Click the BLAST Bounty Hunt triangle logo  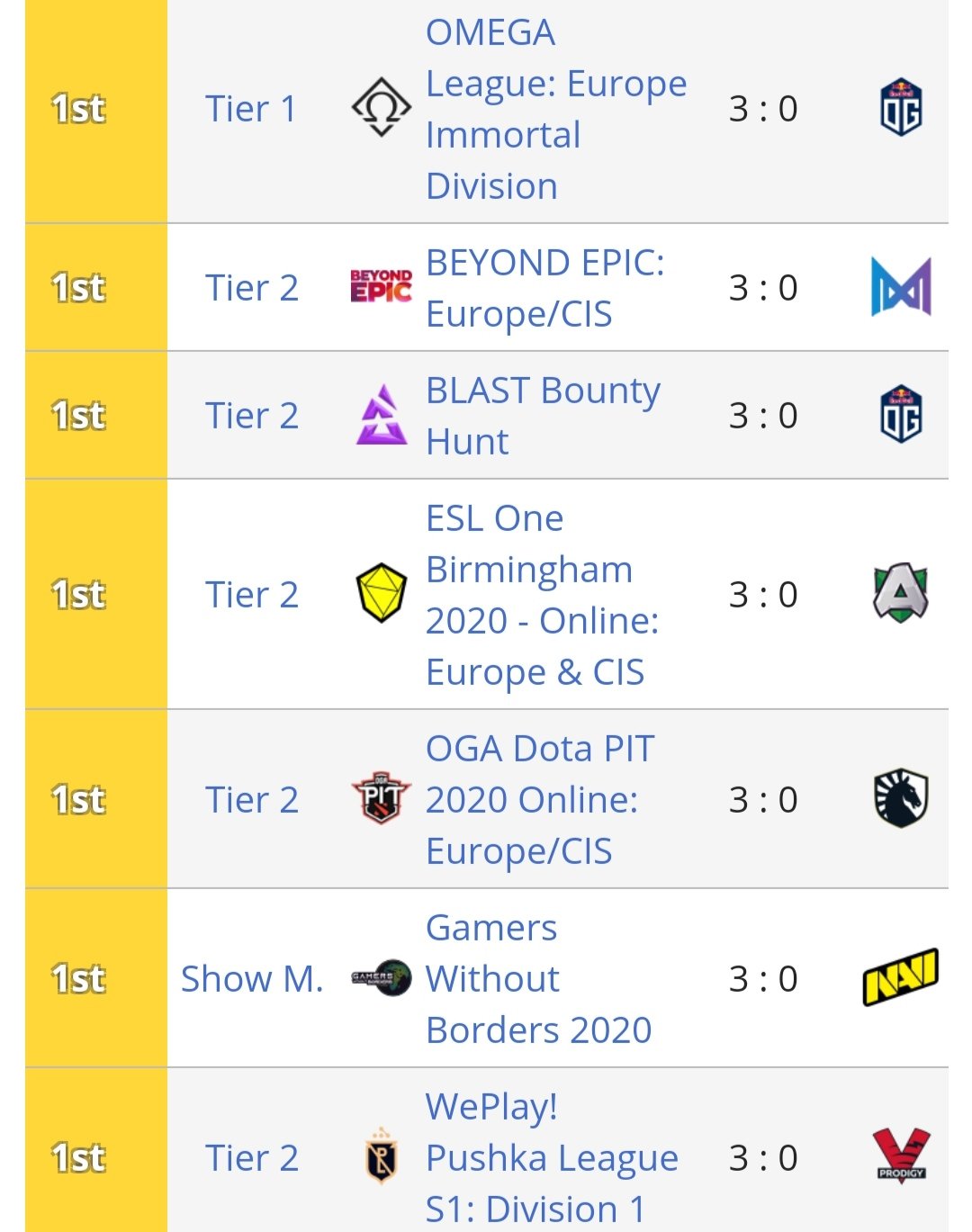381,415
